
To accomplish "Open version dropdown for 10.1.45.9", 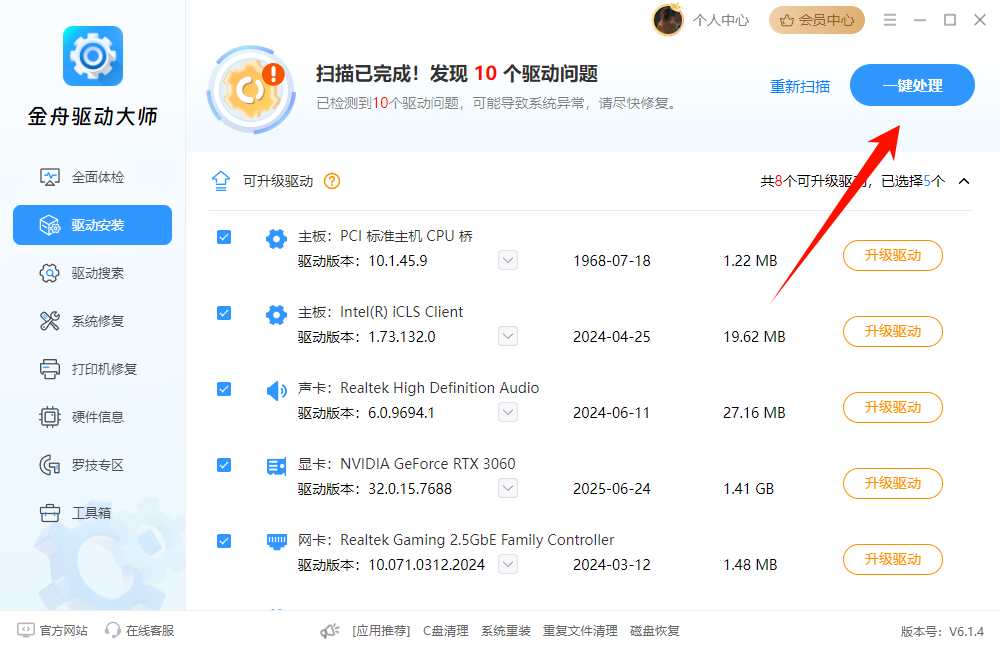I will [508, 260].
